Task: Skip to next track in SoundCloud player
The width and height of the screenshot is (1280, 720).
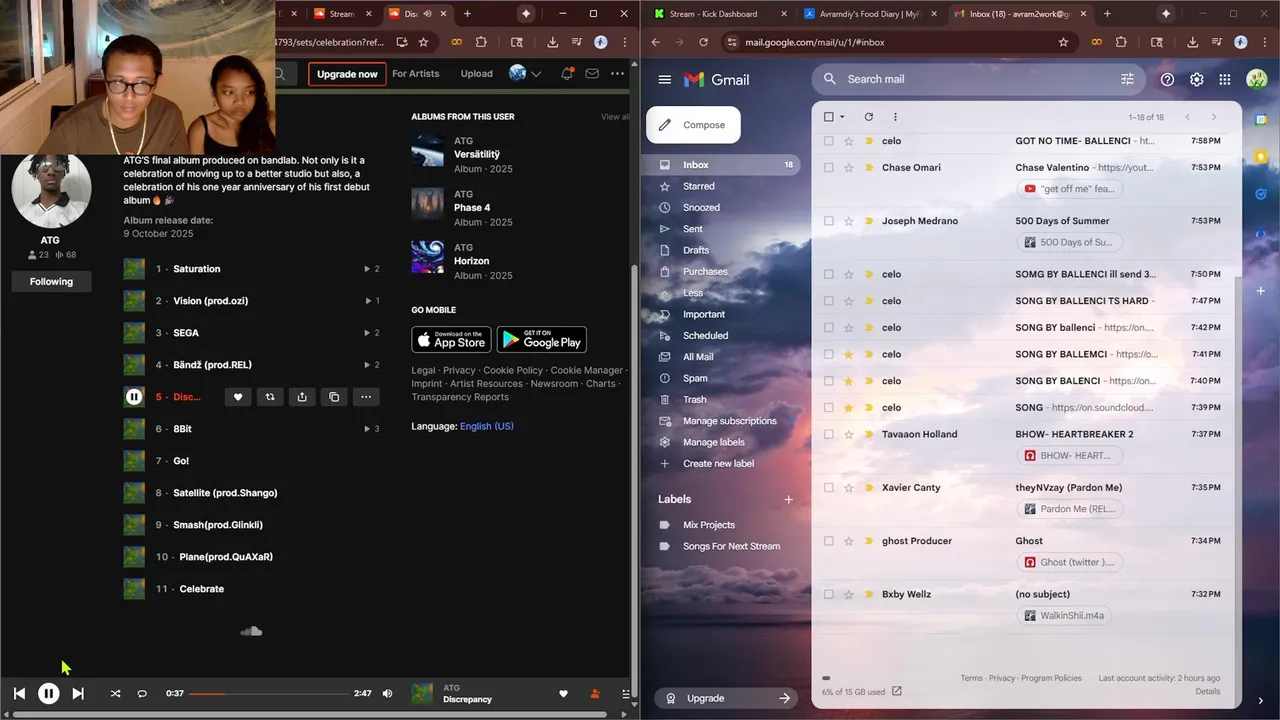Action: pyautogui.click(x=78, y=693)
